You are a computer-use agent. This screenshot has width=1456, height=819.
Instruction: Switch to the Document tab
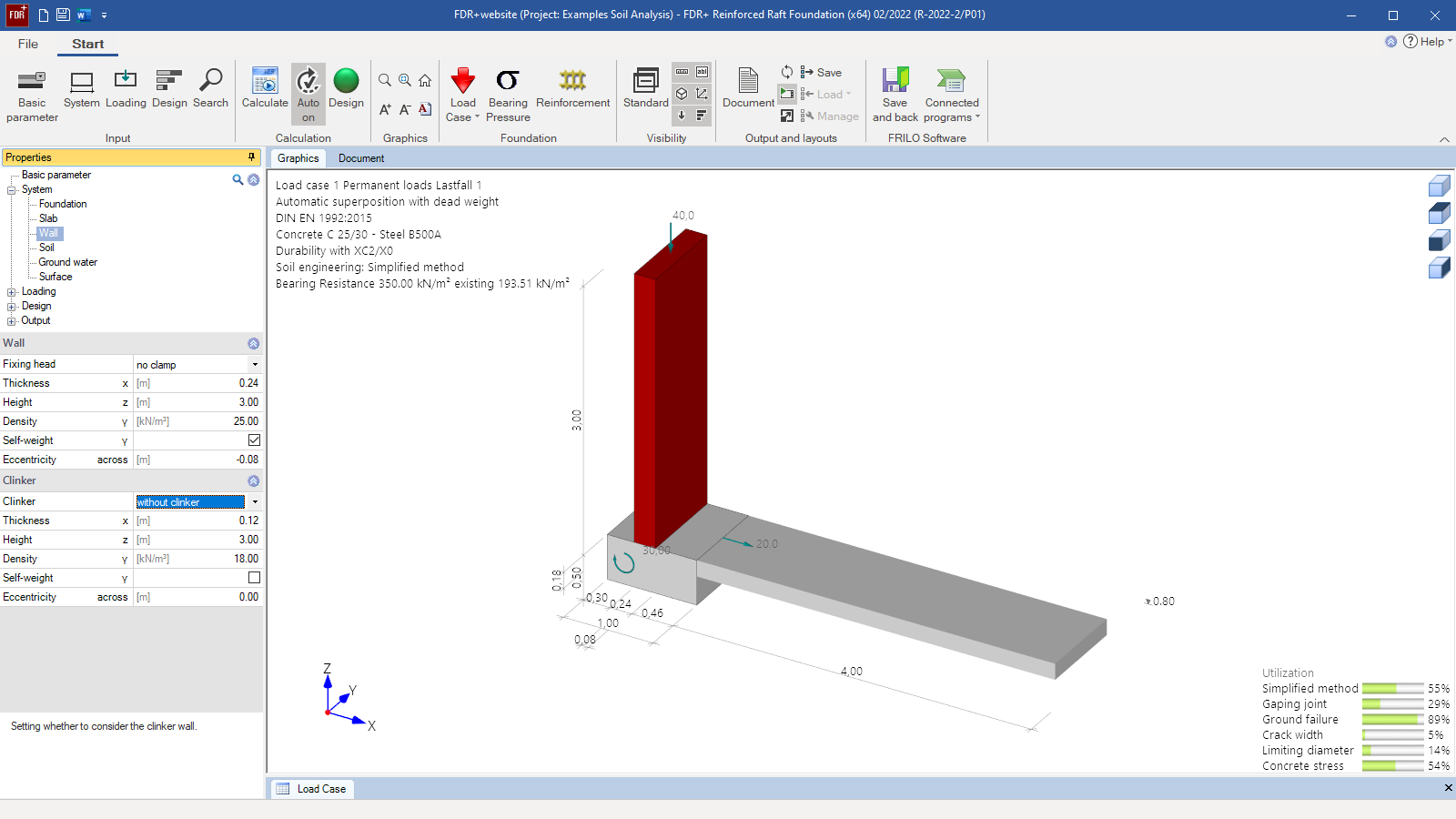point(361,158)
